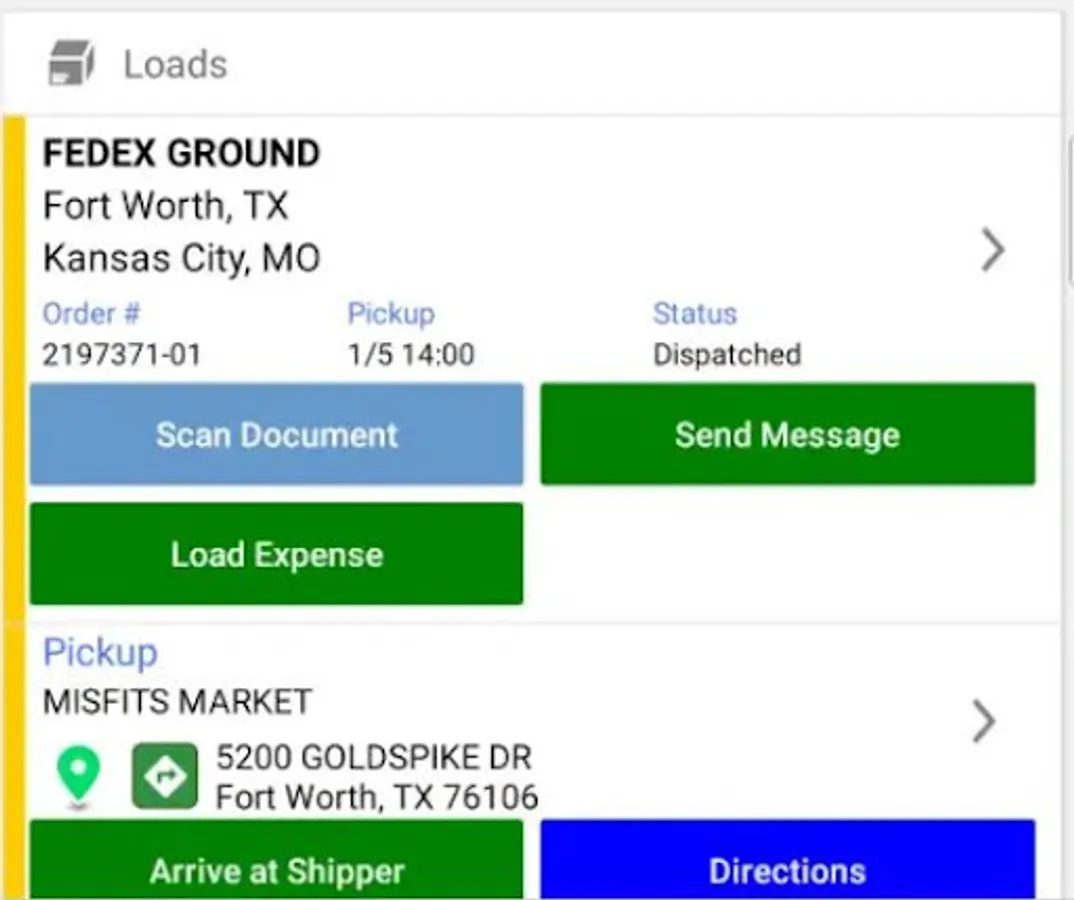Tap the Pickup section heading above MISFITS MARKET
Viewport: 1074px width, 900px height.
point(100,653)
